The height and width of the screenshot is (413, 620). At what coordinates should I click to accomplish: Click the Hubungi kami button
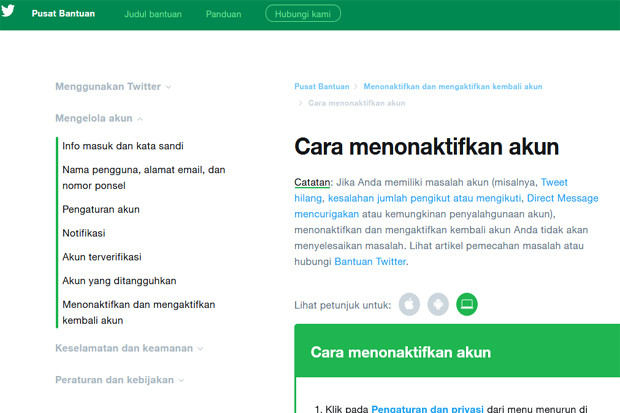[x=303, y=13]
